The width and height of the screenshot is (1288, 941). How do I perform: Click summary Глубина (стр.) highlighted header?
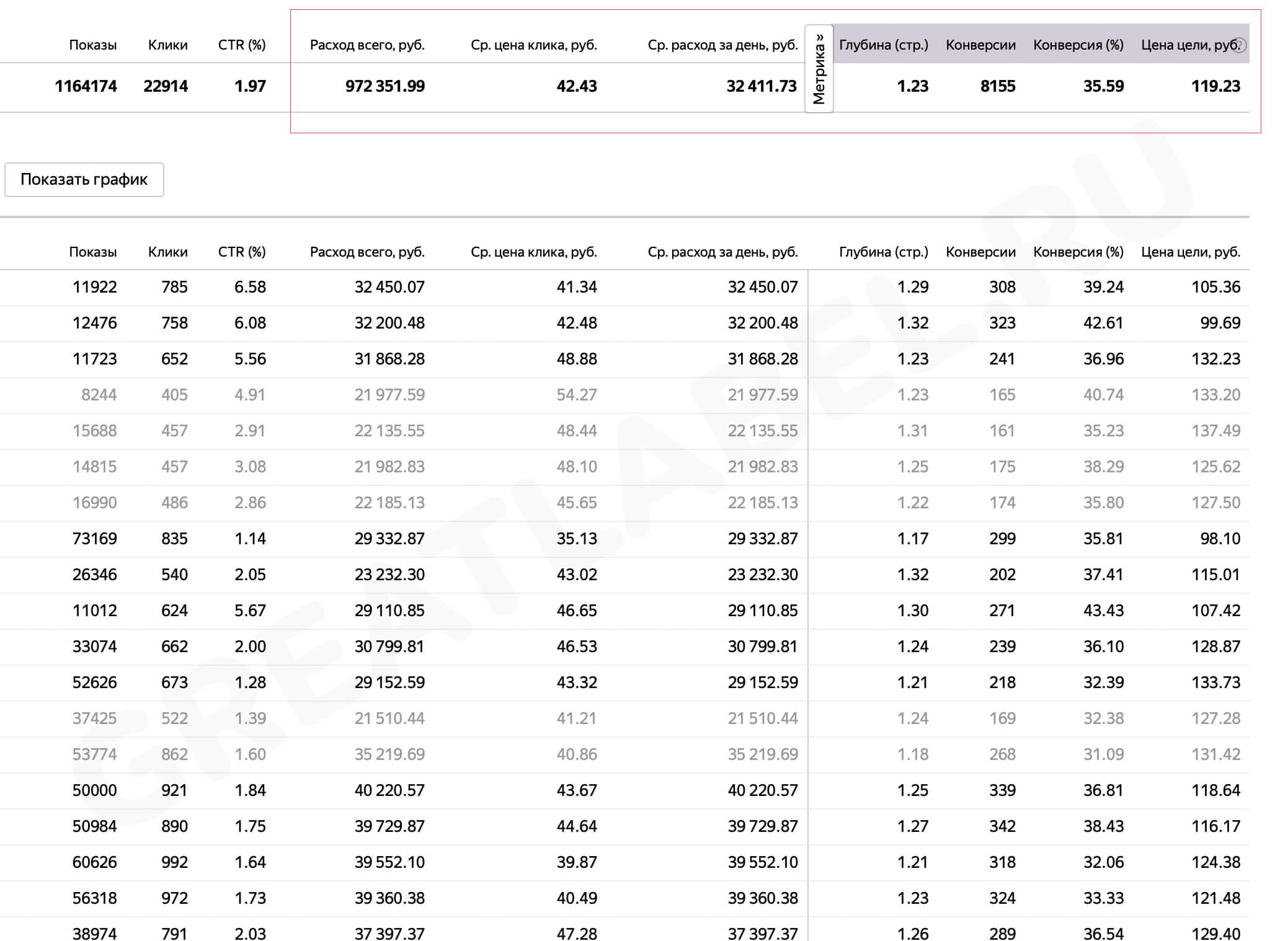coord(884,45)
